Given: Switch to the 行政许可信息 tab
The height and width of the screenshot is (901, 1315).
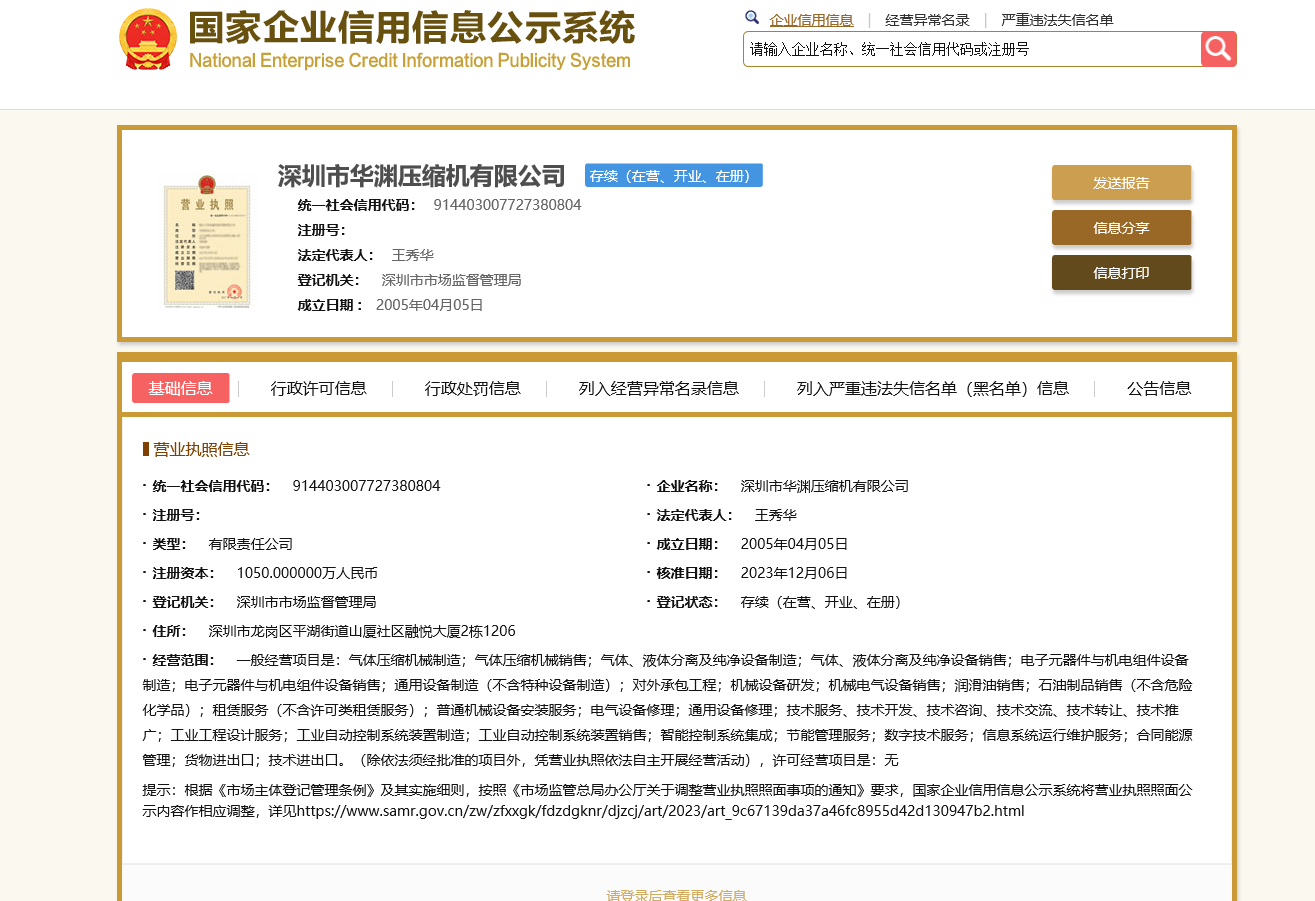Looking at the screenshot, I should coord(318,388).
